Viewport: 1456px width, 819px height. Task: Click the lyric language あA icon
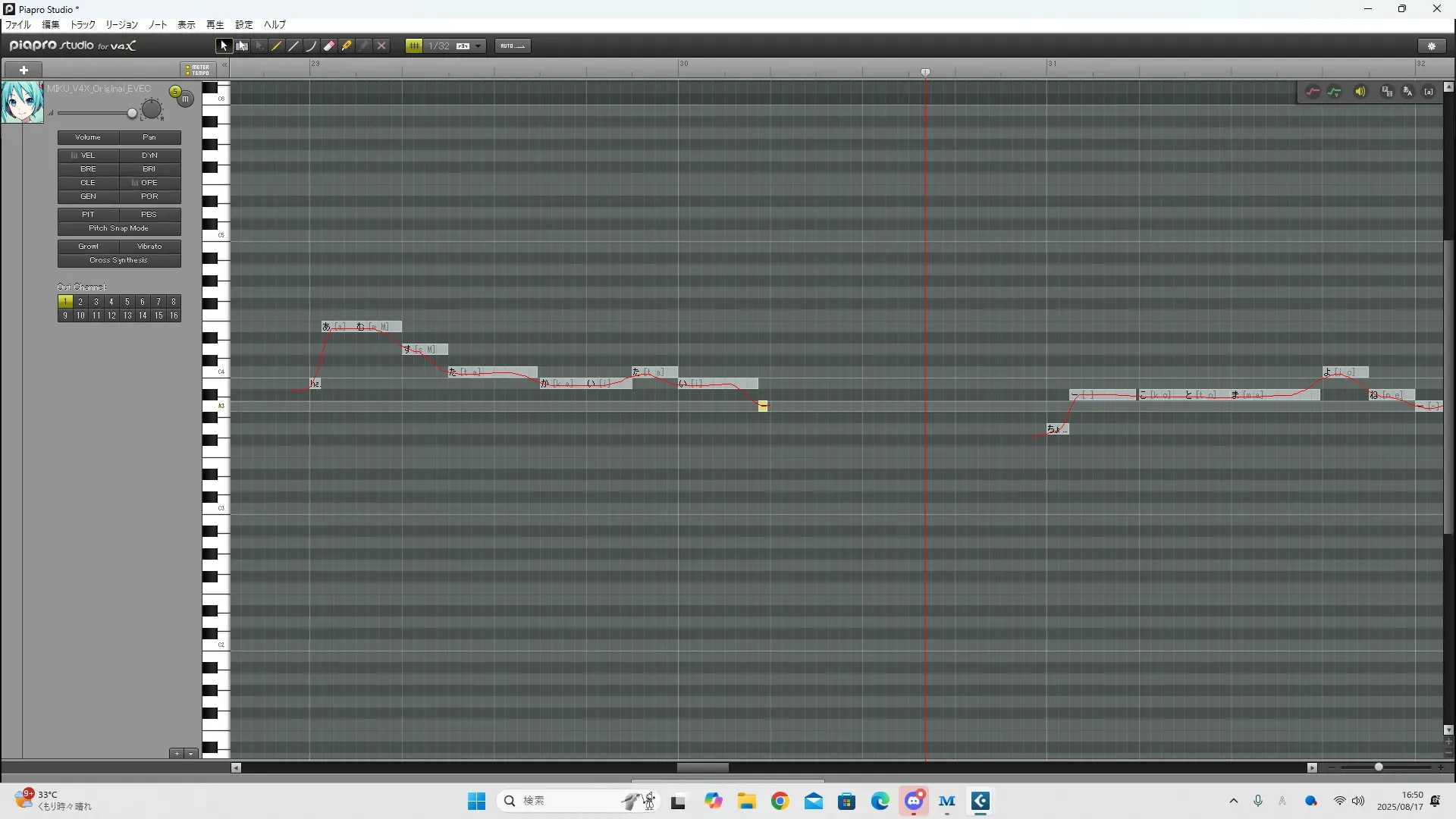pos(1408,92)
